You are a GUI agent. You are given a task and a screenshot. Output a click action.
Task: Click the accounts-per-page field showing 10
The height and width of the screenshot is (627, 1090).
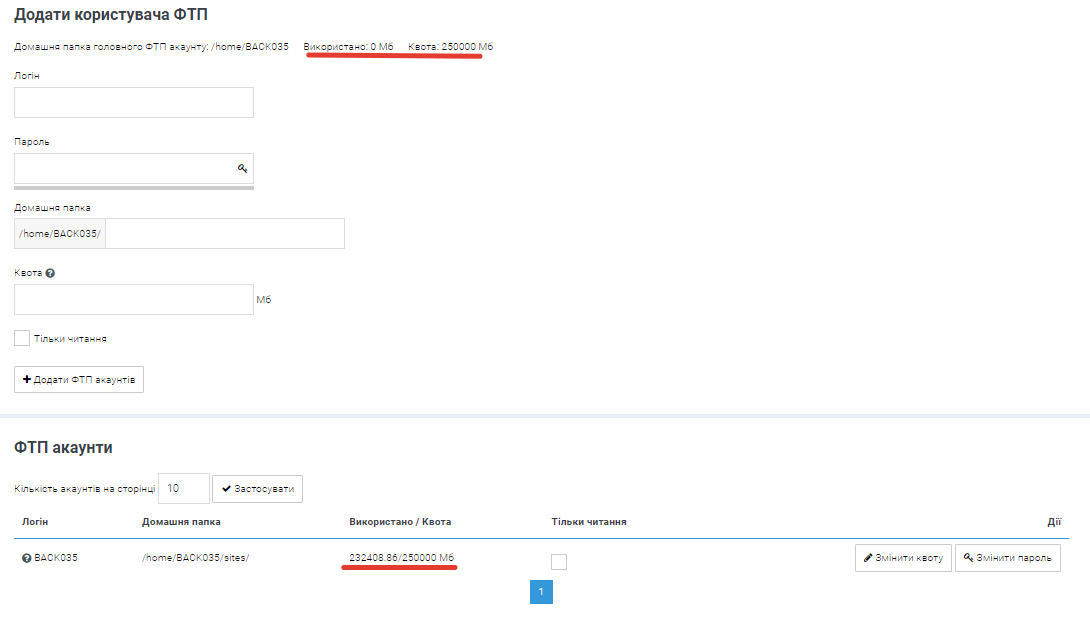click(184, 489)
